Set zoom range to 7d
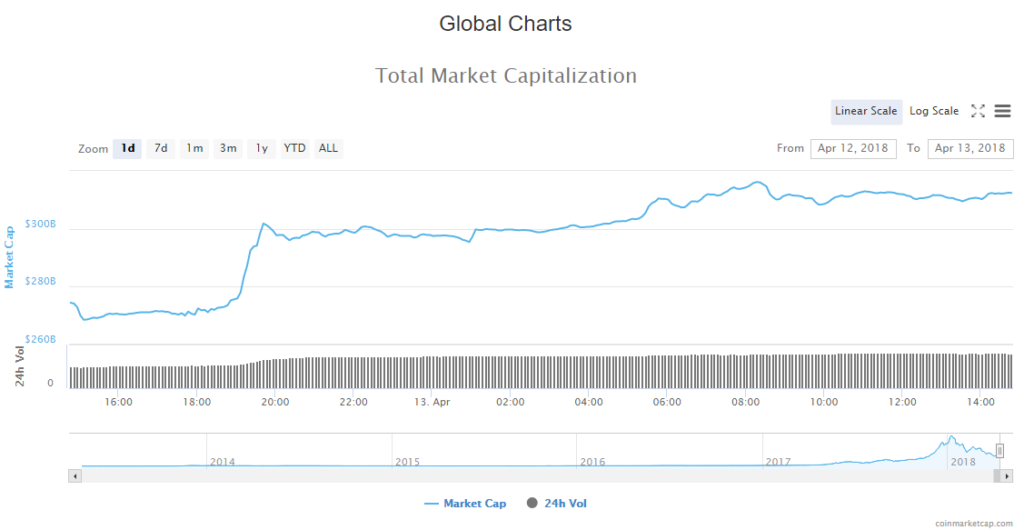 tap(161, 148)
